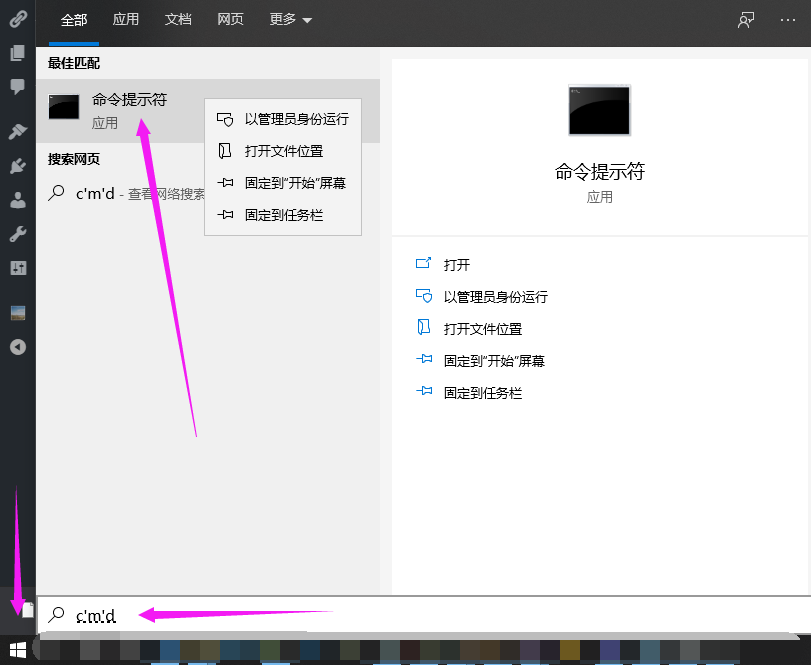The image size is (811, 665).
Task: Click 打开文件位置 in the right details panel
Action: click(x=482, y=329)
